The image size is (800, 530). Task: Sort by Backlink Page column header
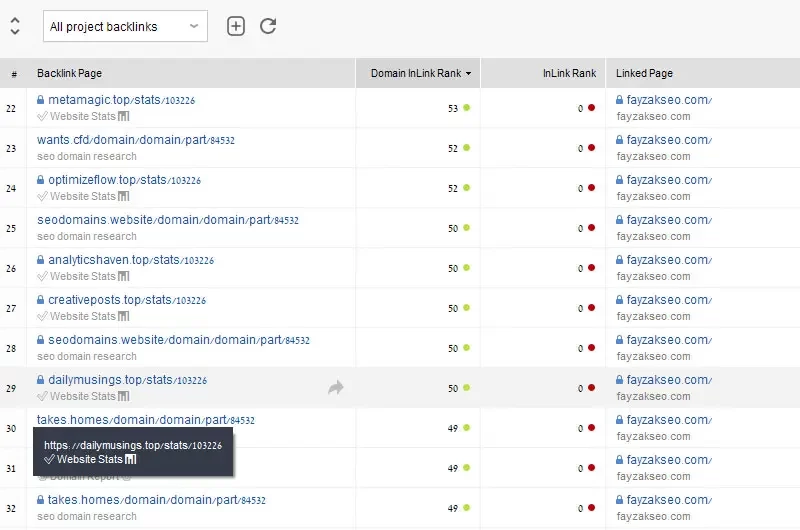(70, 73)
